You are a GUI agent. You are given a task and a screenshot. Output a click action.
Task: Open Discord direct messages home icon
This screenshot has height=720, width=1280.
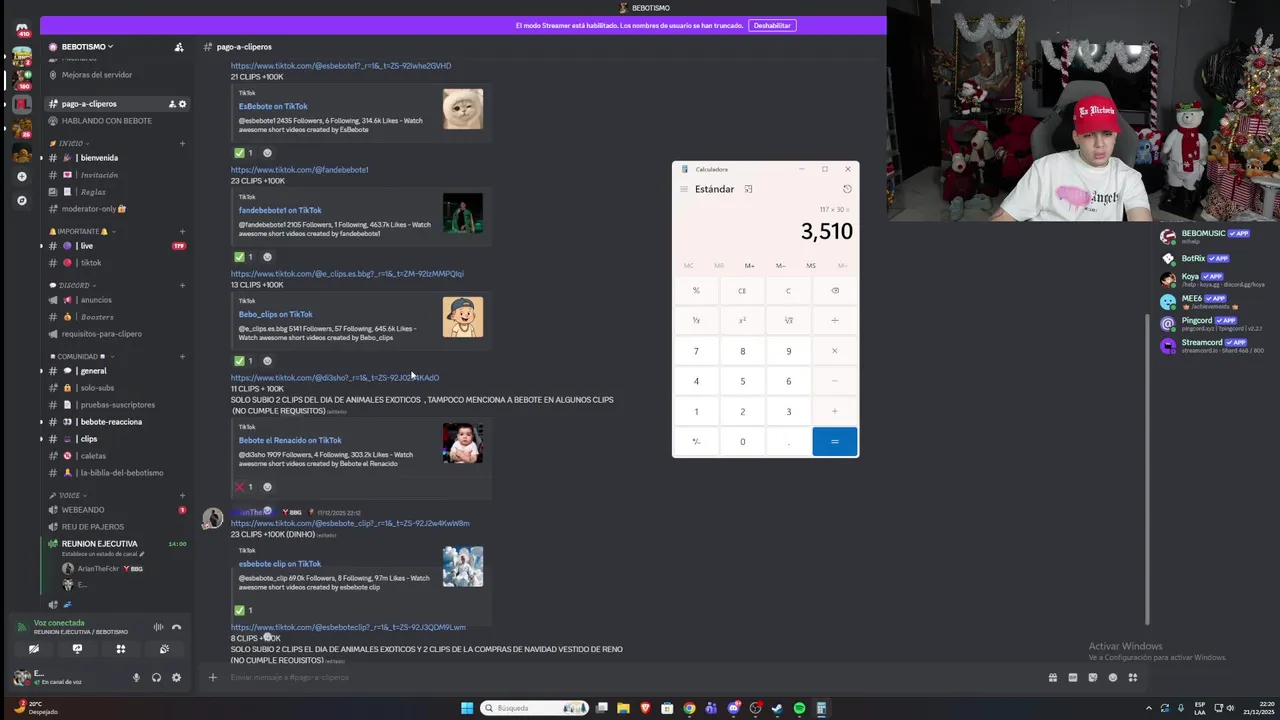22,29
